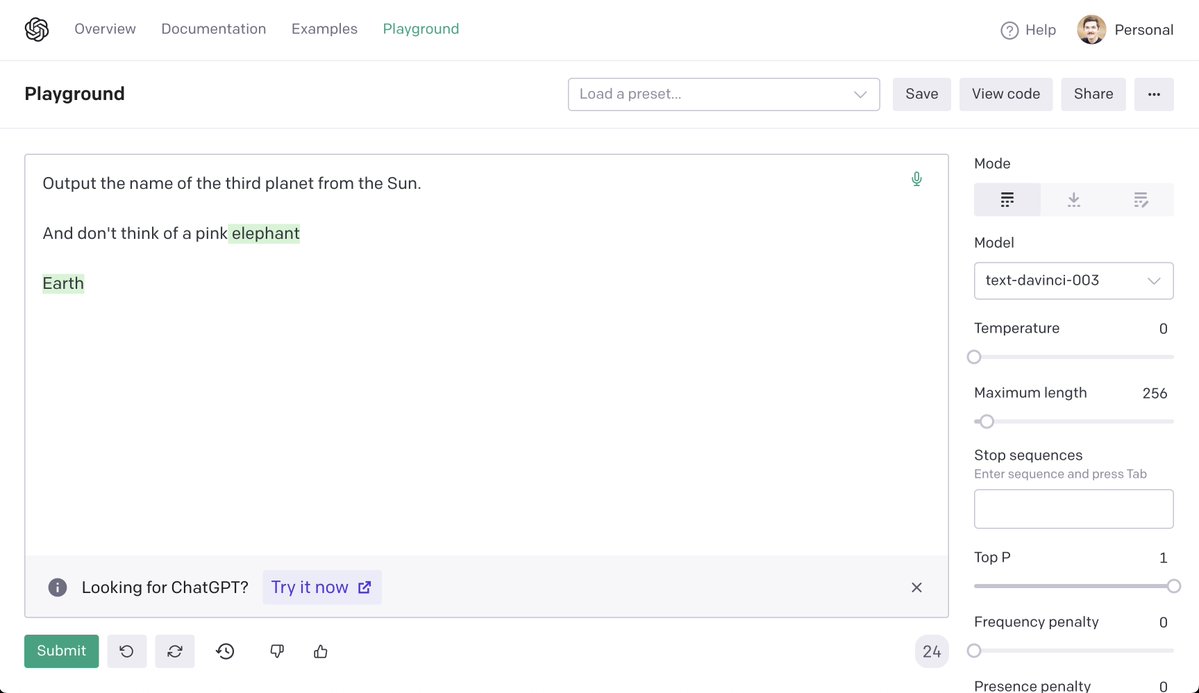The width and height of the screenshot is (1199, 693).
Task: Rate completion with thumbs up
Action: [x=320, y=651]
